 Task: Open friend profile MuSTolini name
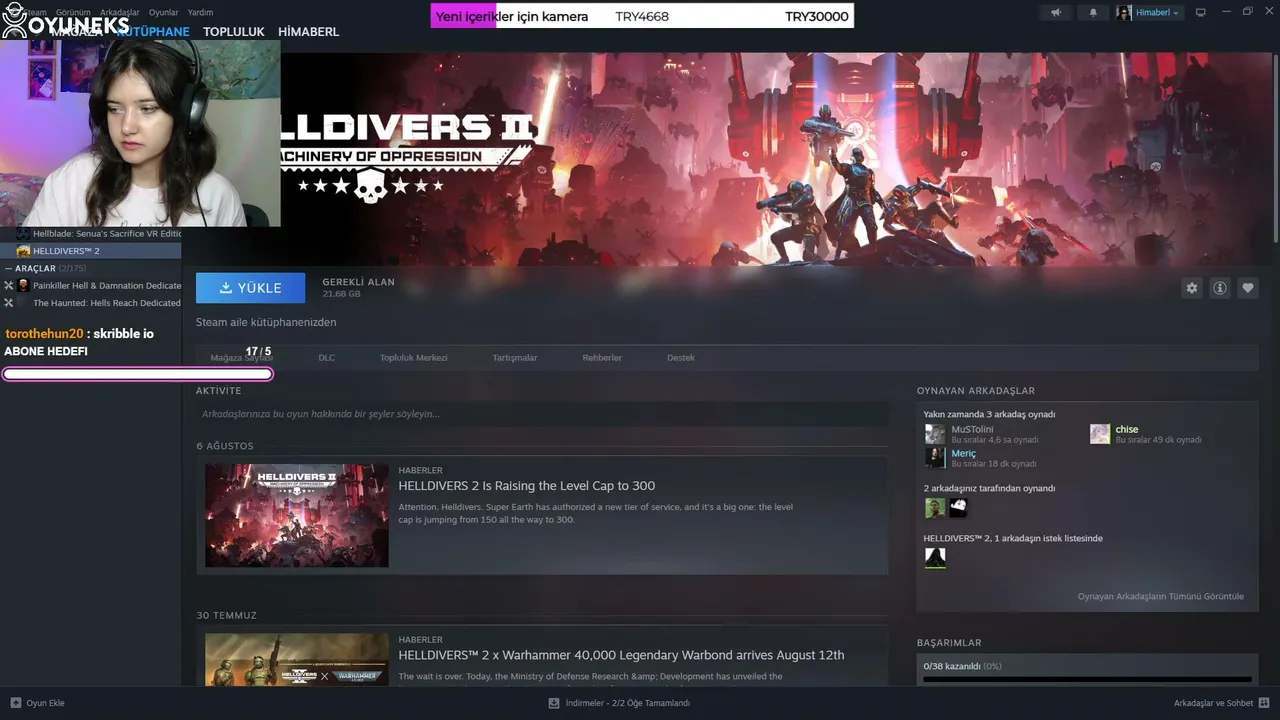[972, 429]
